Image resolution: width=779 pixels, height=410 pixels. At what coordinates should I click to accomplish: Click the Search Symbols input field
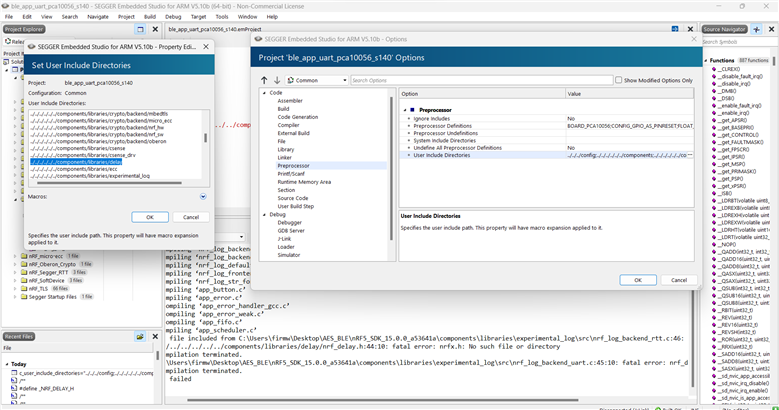coord(740,42)
